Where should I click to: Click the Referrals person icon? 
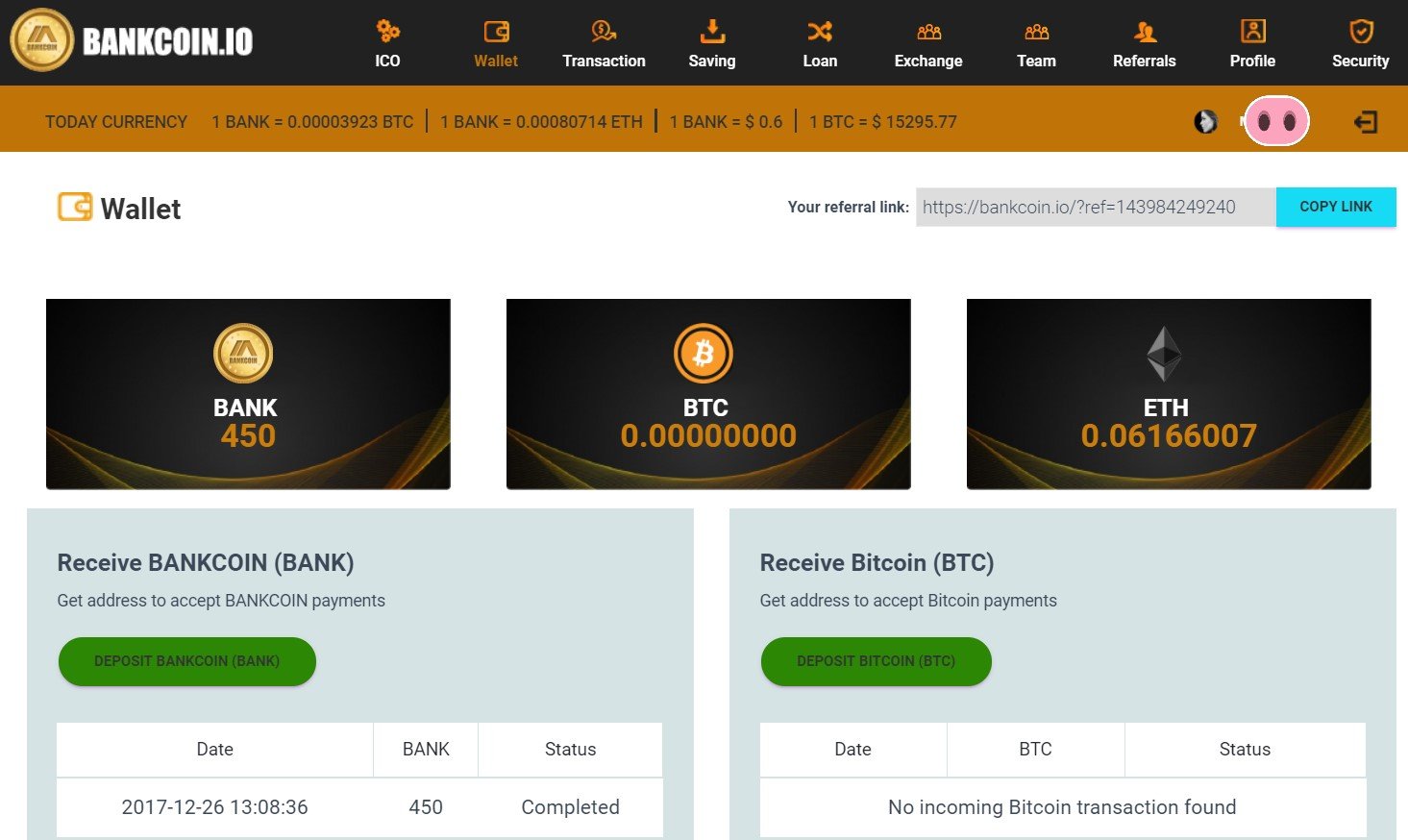pyautogui.click(x=1145, y=32)
